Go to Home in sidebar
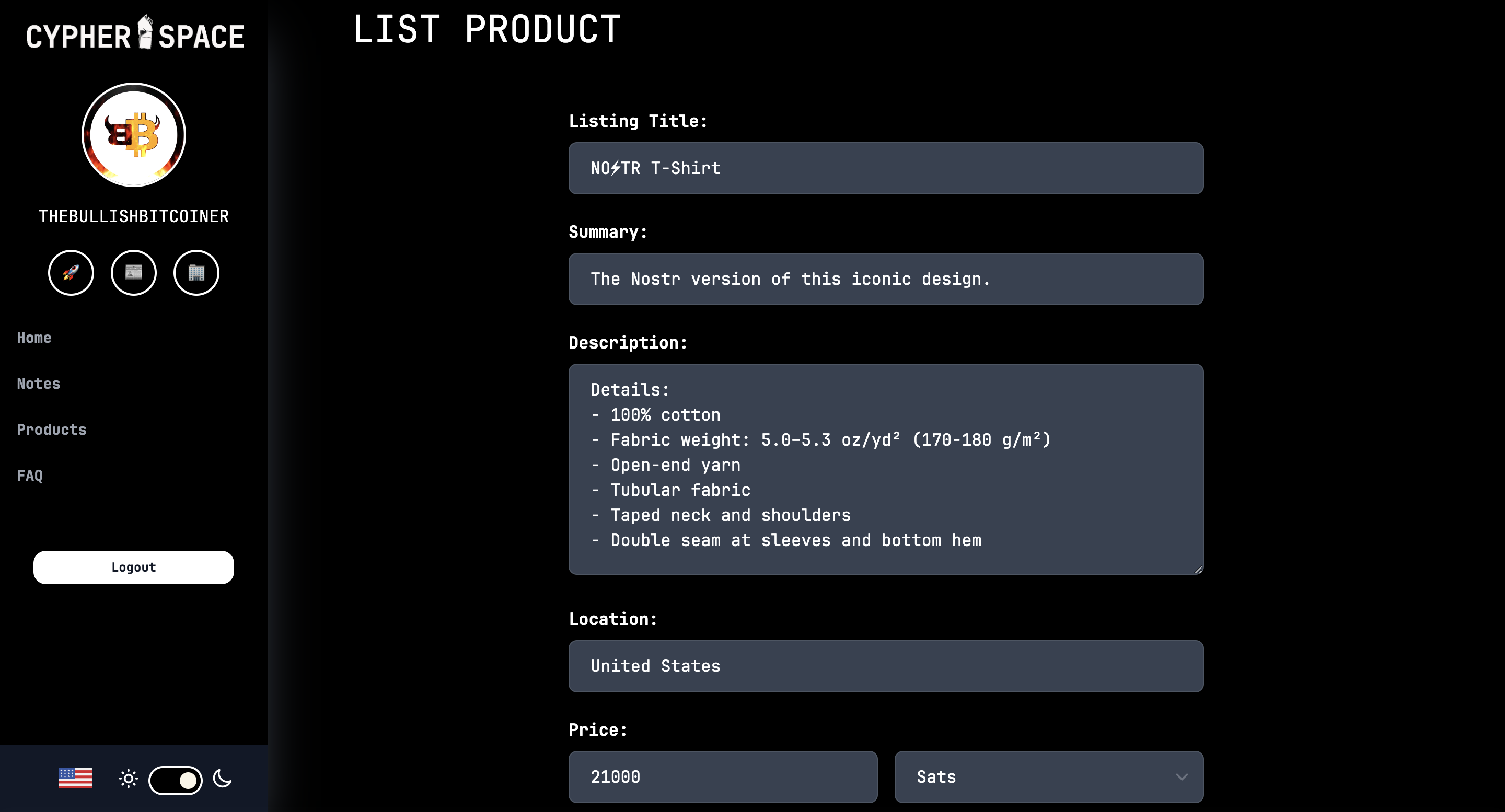The image size is (1505, 812). 34,338
